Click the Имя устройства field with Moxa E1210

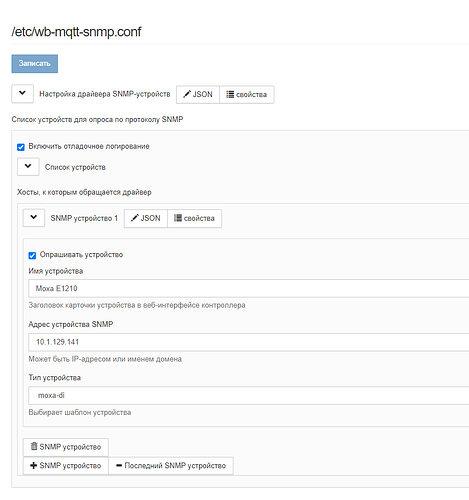pos(248,288)
